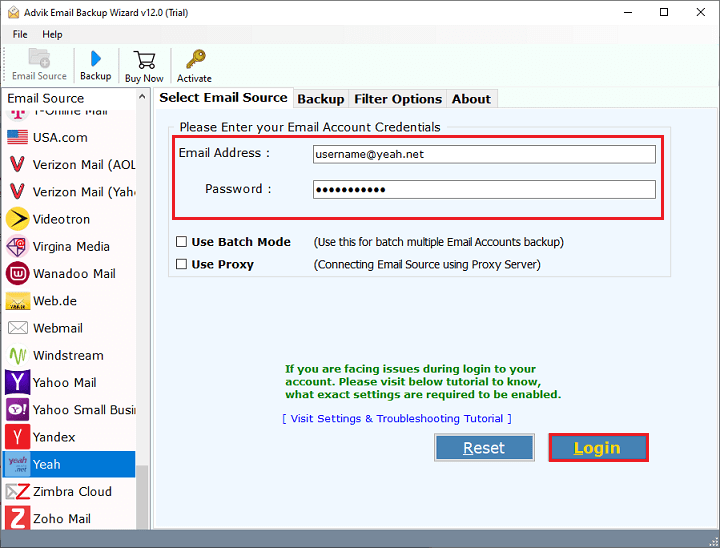Image resolution: width=720 pixels, height=548 pixels.
Task: Select Verizon Mail (Yahoo) icon
Action: tap(17, 192)
